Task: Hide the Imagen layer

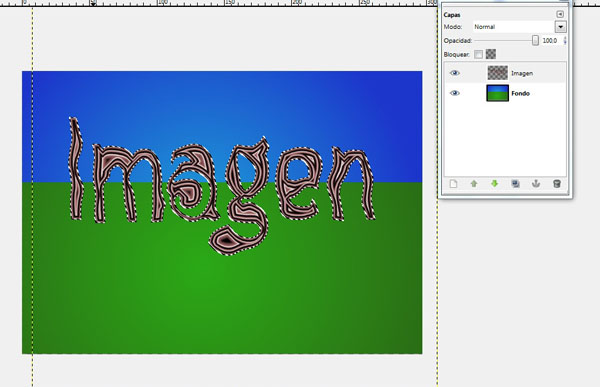Action: click(x=454, y=73)
